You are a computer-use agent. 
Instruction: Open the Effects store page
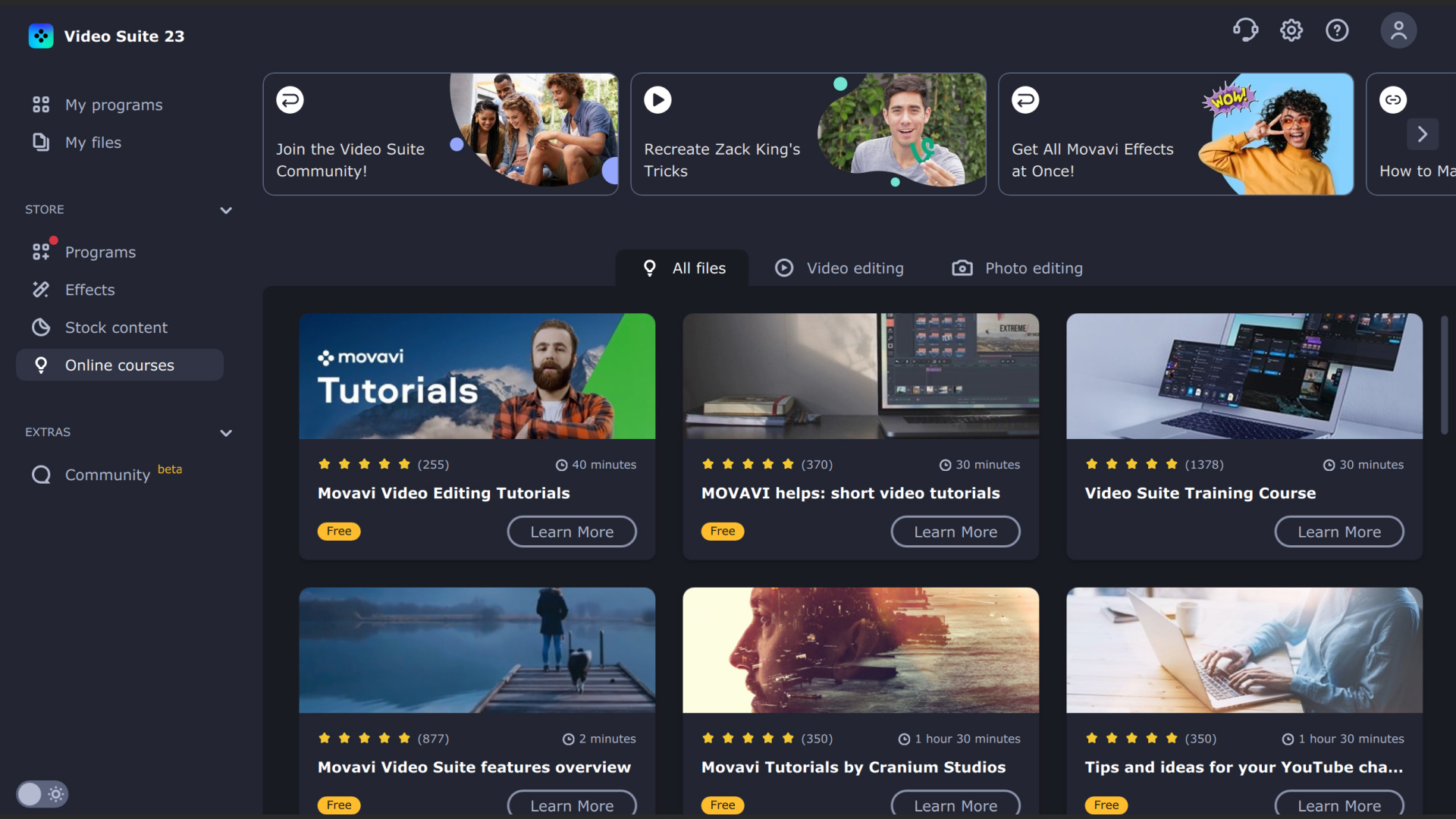(x=90, y=290)
